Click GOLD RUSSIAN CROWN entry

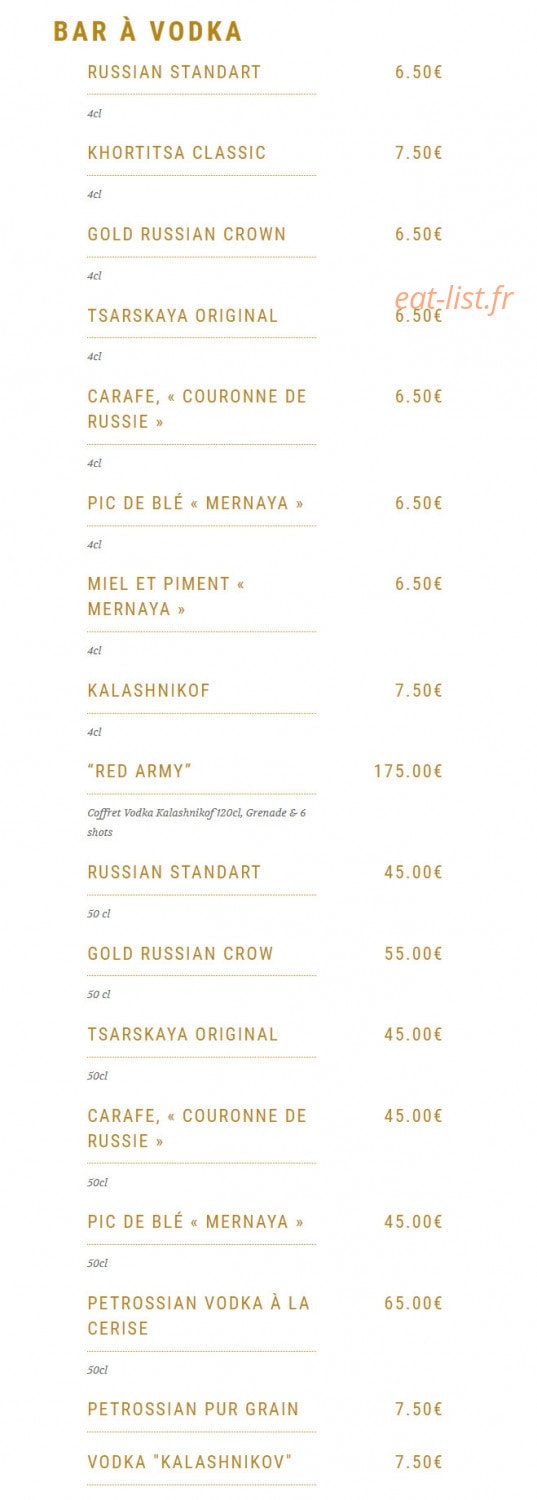pyautogui.click(x=187, y=234)
